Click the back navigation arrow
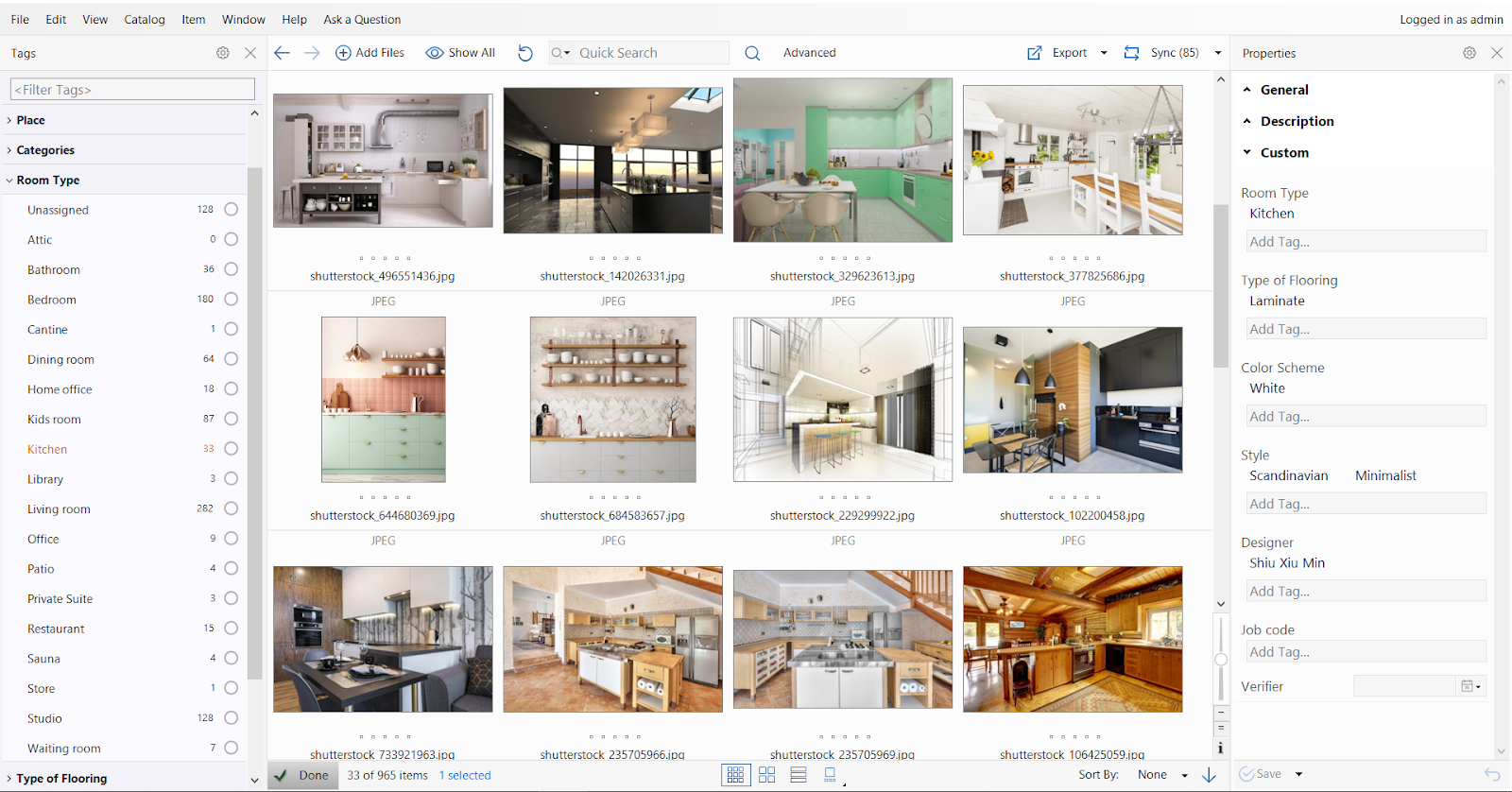The height and width of the screenshot is (792, 1512). click(282, 53)
